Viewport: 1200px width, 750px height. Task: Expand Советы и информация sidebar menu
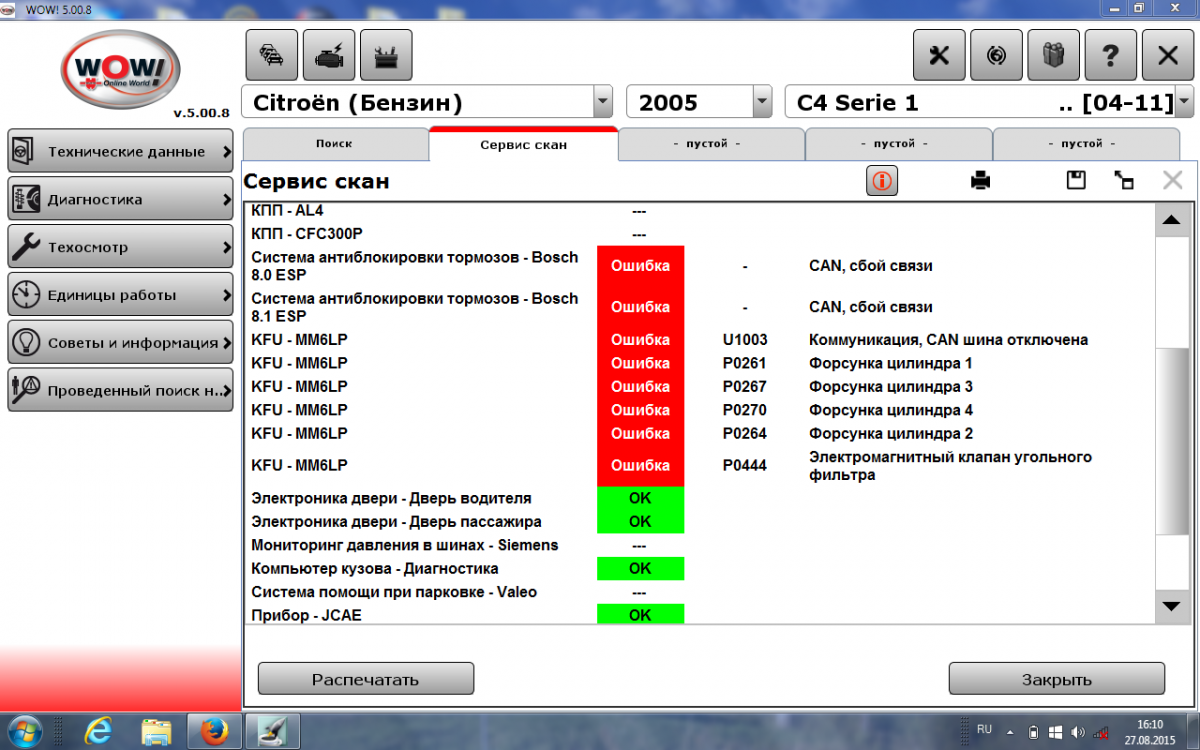tap(120, 343)
